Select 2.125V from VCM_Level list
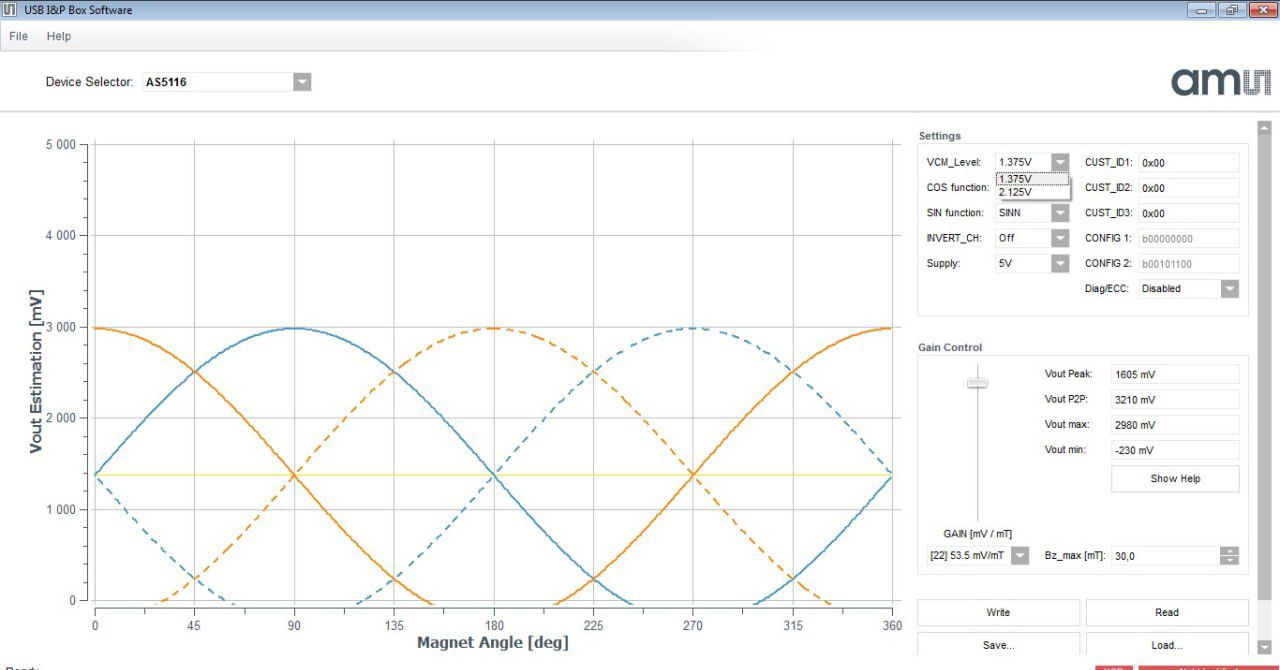This screenshot has width=1280, height=670. [1016, 192]
